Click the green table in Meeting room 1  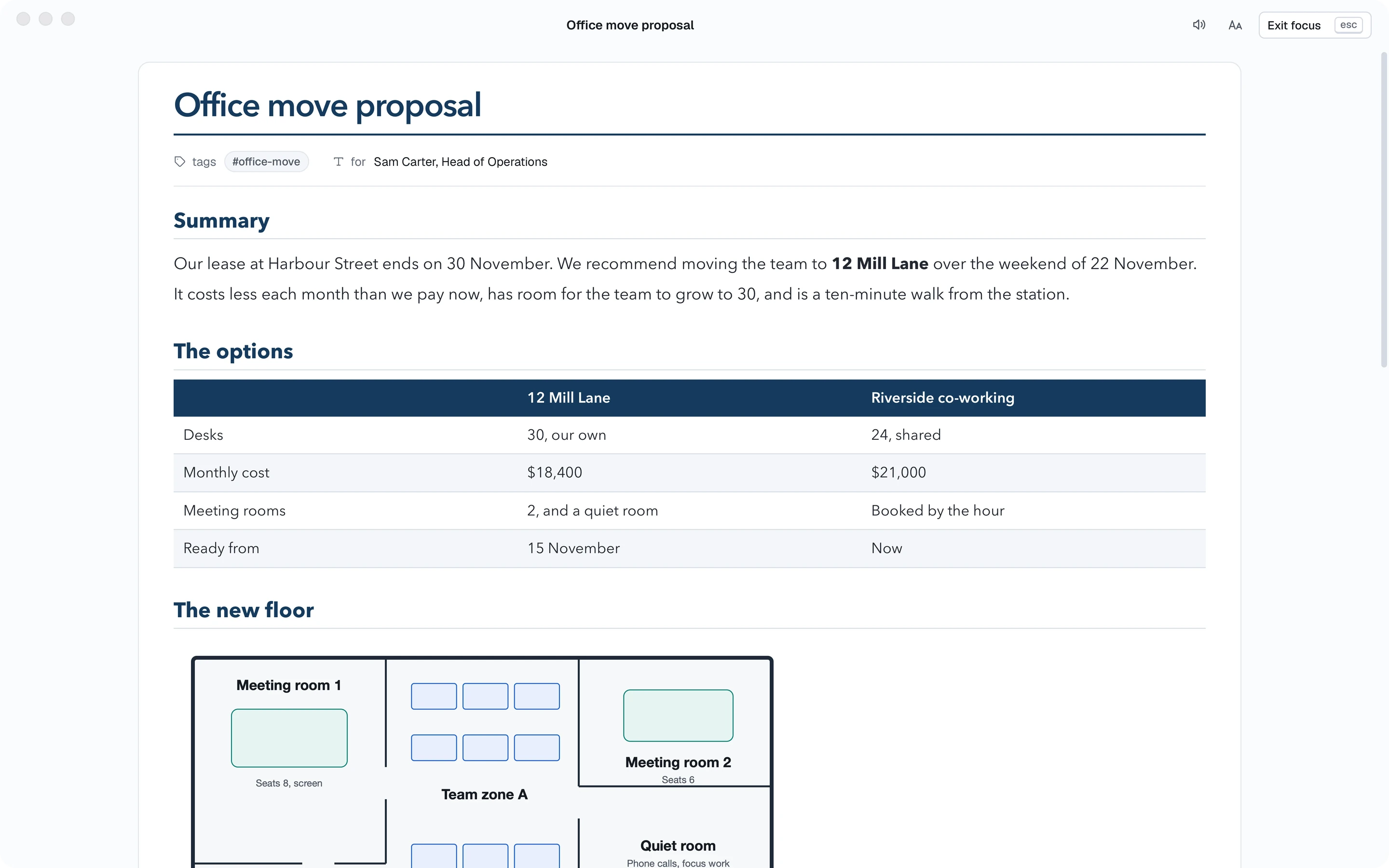[x=289, y=738]
